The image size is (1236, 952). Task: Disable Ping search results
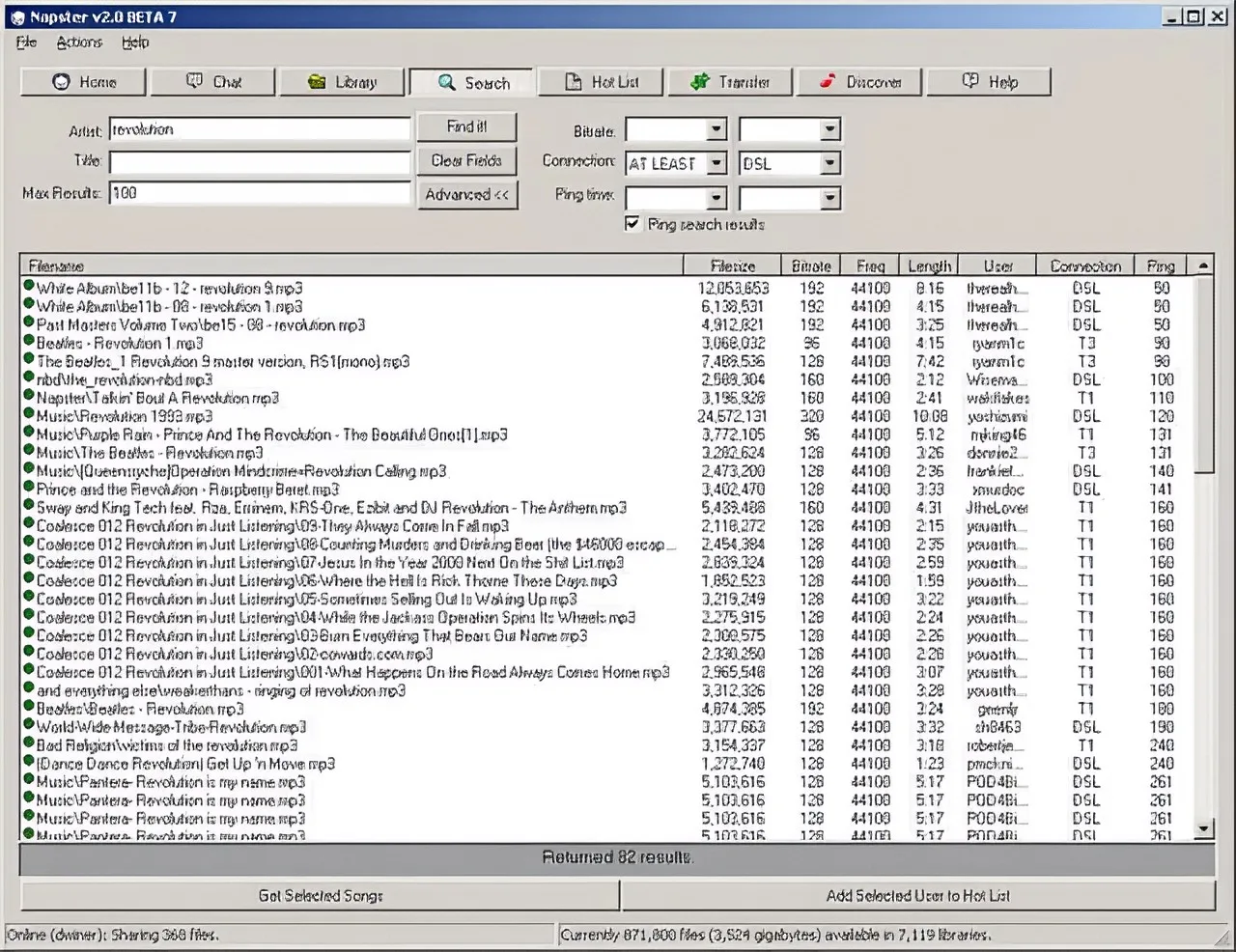click(x=632, y=223)
